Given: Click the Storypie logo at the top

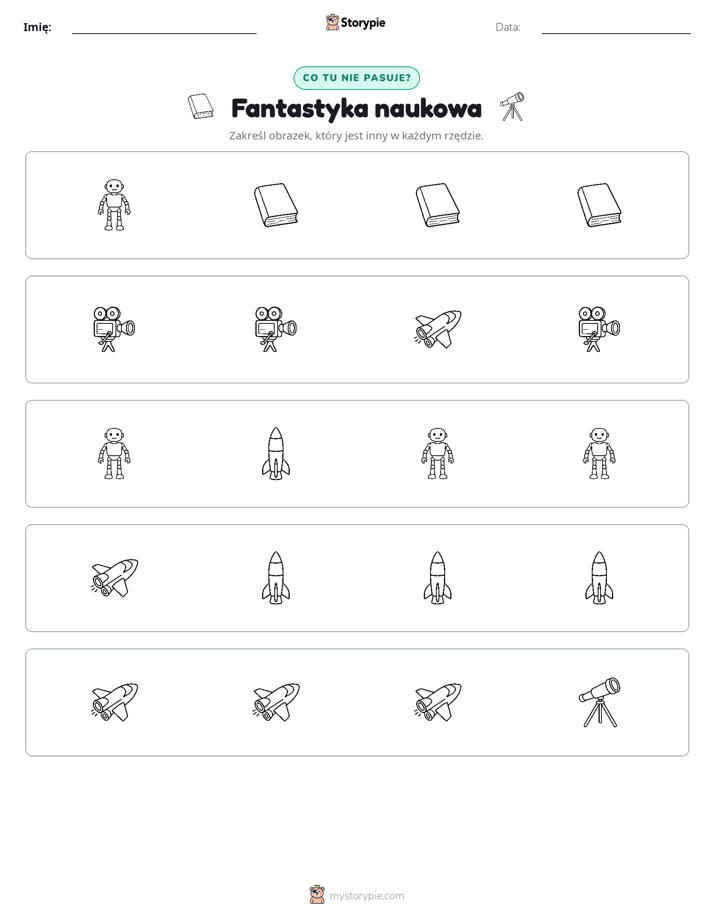Looking at the screenshot, I should 355,22.
